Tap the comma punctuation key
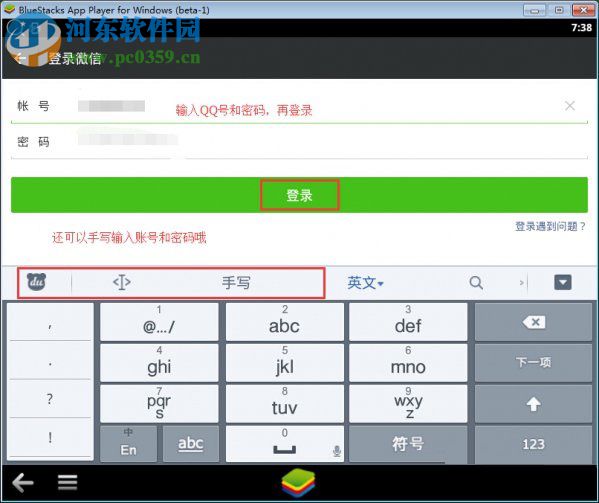Screen dimensions: 599x503 pos(50,322)
